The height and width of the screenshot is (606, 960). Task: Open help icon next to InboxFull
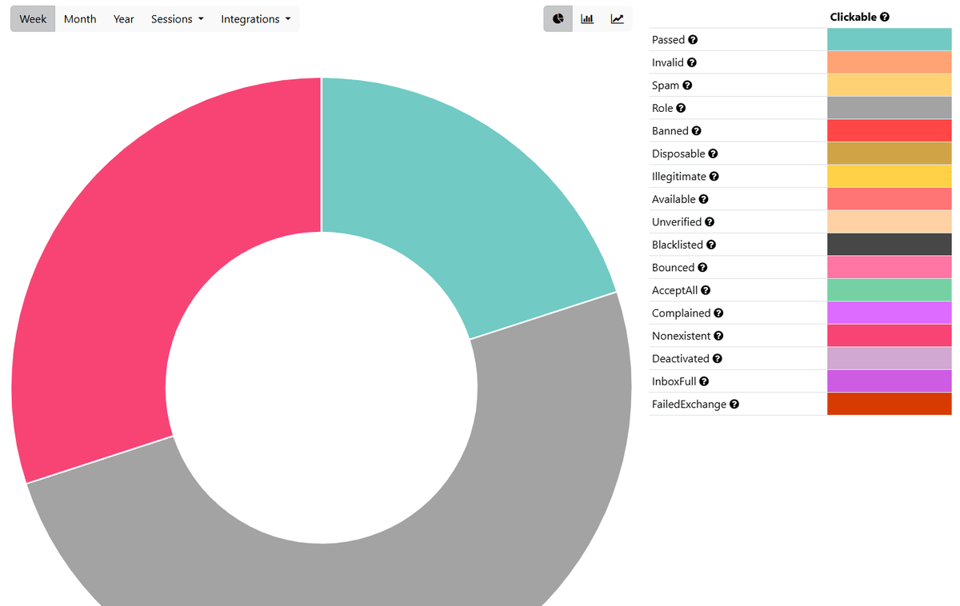click(x=704, y=381)
